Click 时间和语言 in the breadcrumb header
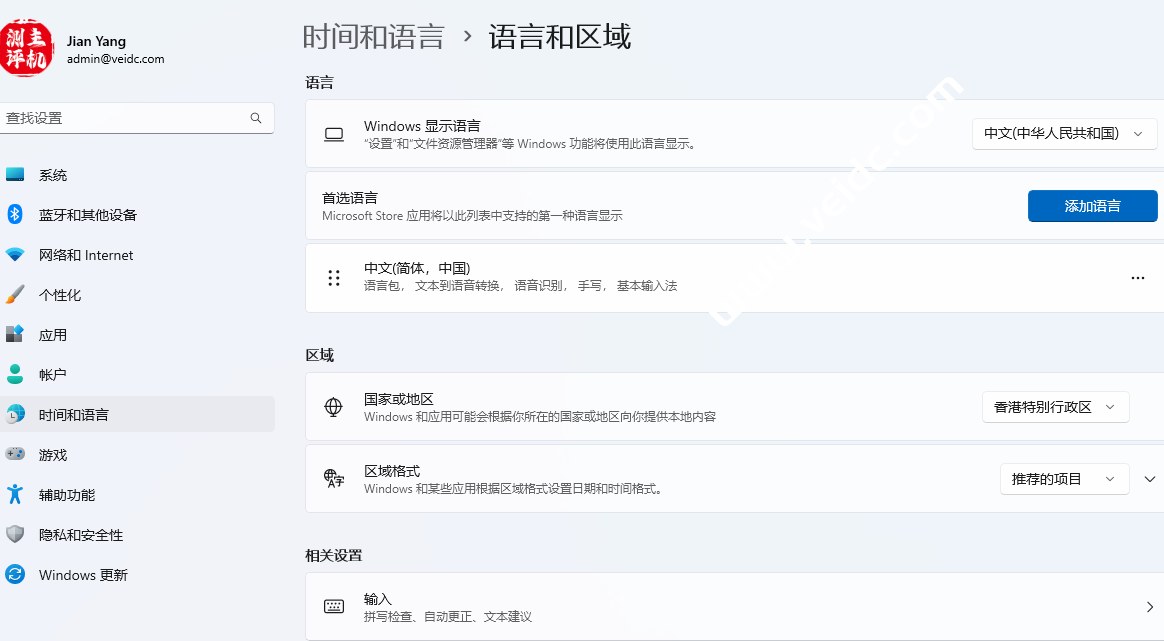 click(x=373, y=38)
